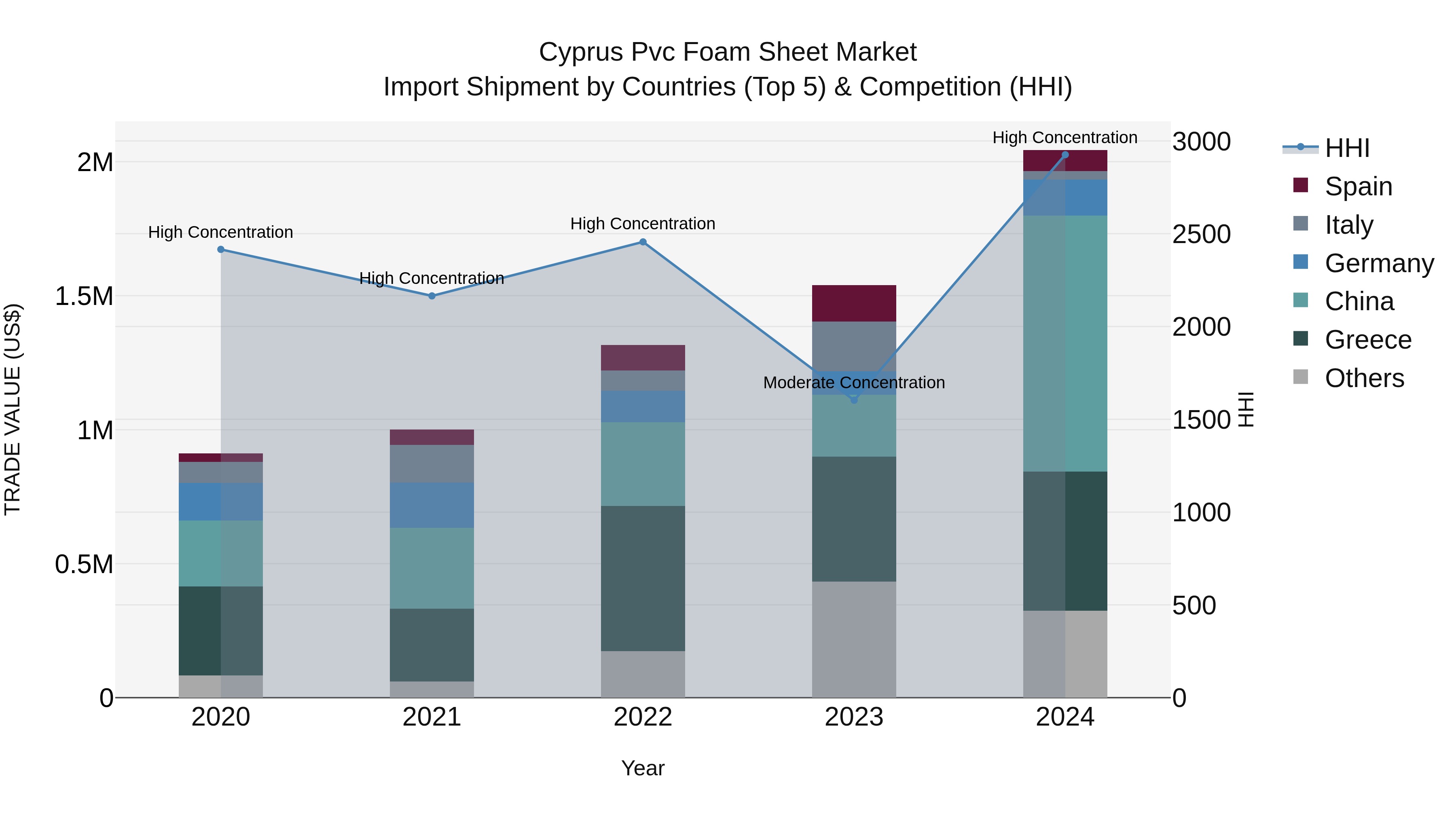Image resolution: width=1456 pixels, height=819 pixels.
Task: Click the Italy segment of 2023 bar
Action: point(854,347)
